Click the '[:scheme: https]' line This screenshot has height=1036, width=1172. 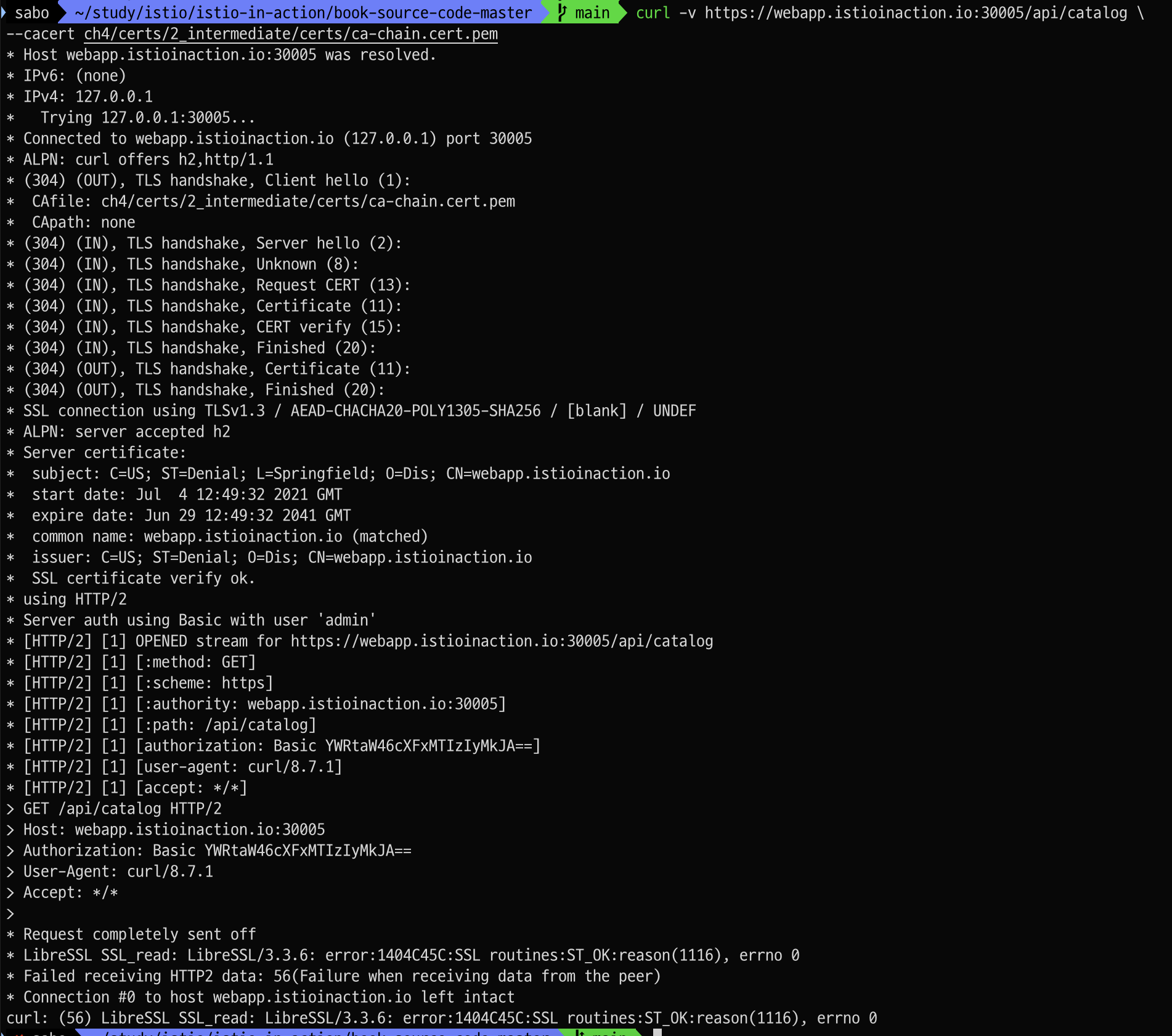pyautogui.click(x=140, y=683)
